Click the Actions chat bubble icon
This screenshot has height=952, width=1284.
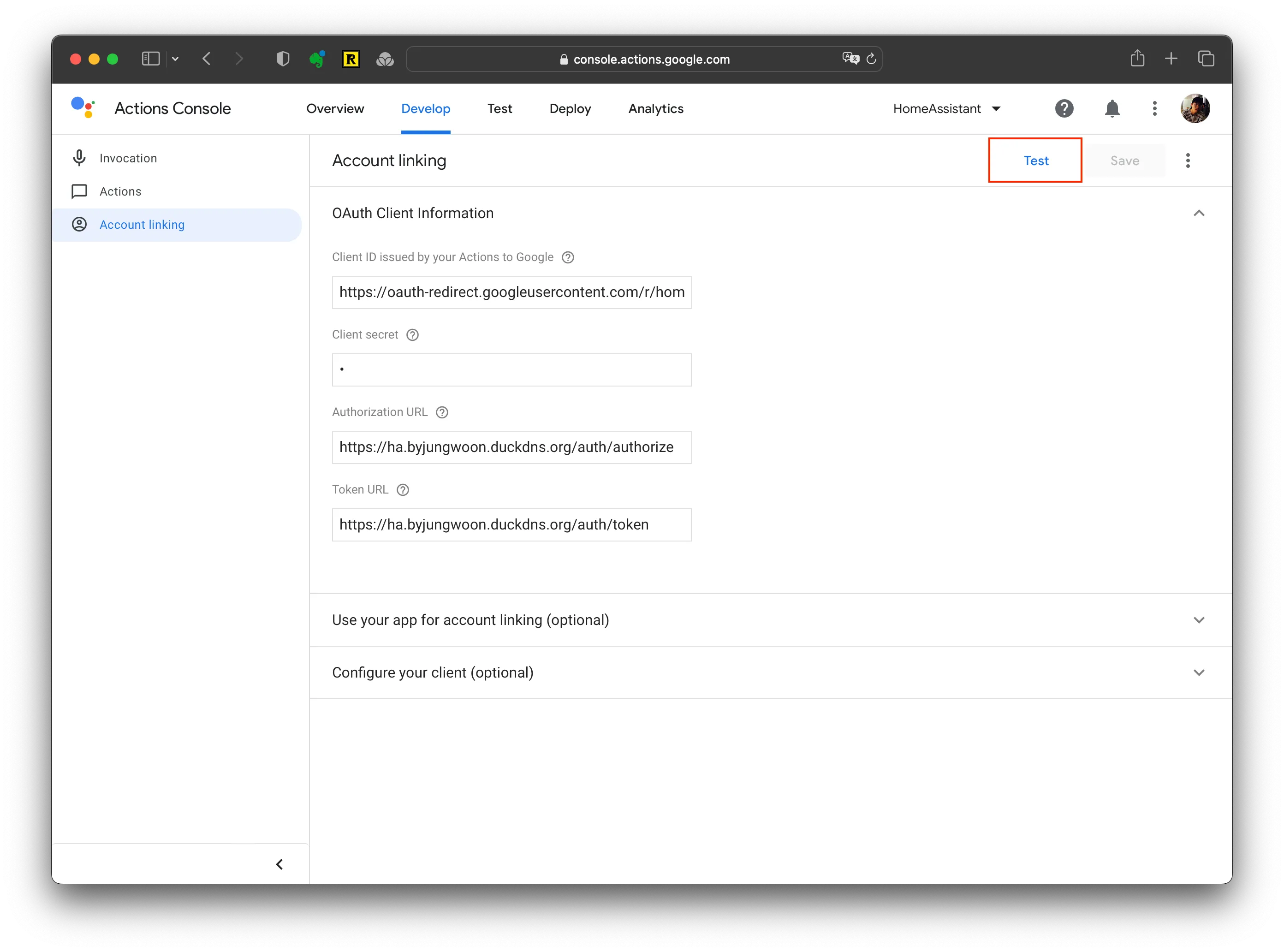tap(79, 191)
